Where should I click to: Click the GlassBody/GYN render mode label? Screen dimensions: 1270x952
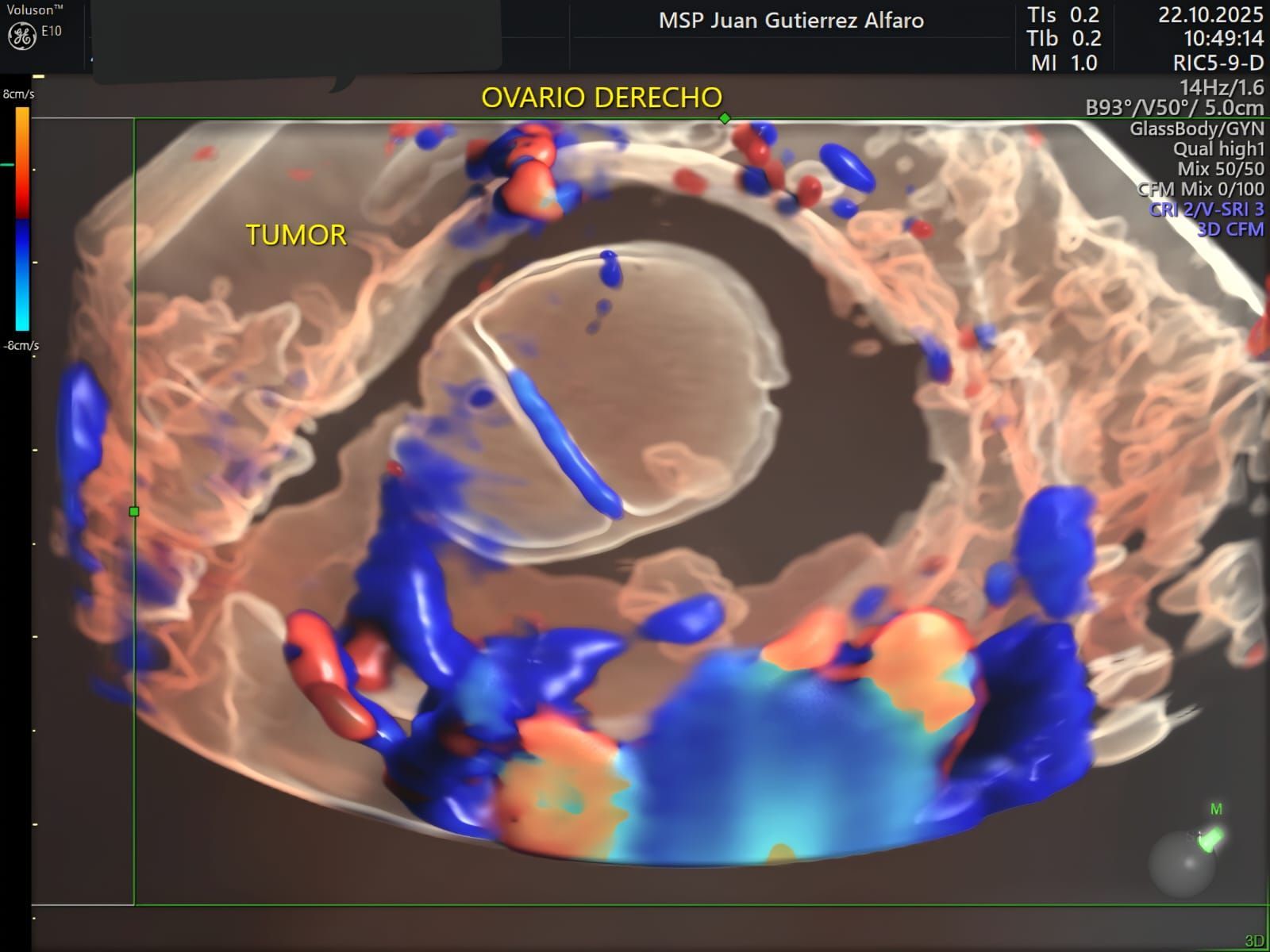1197,129
